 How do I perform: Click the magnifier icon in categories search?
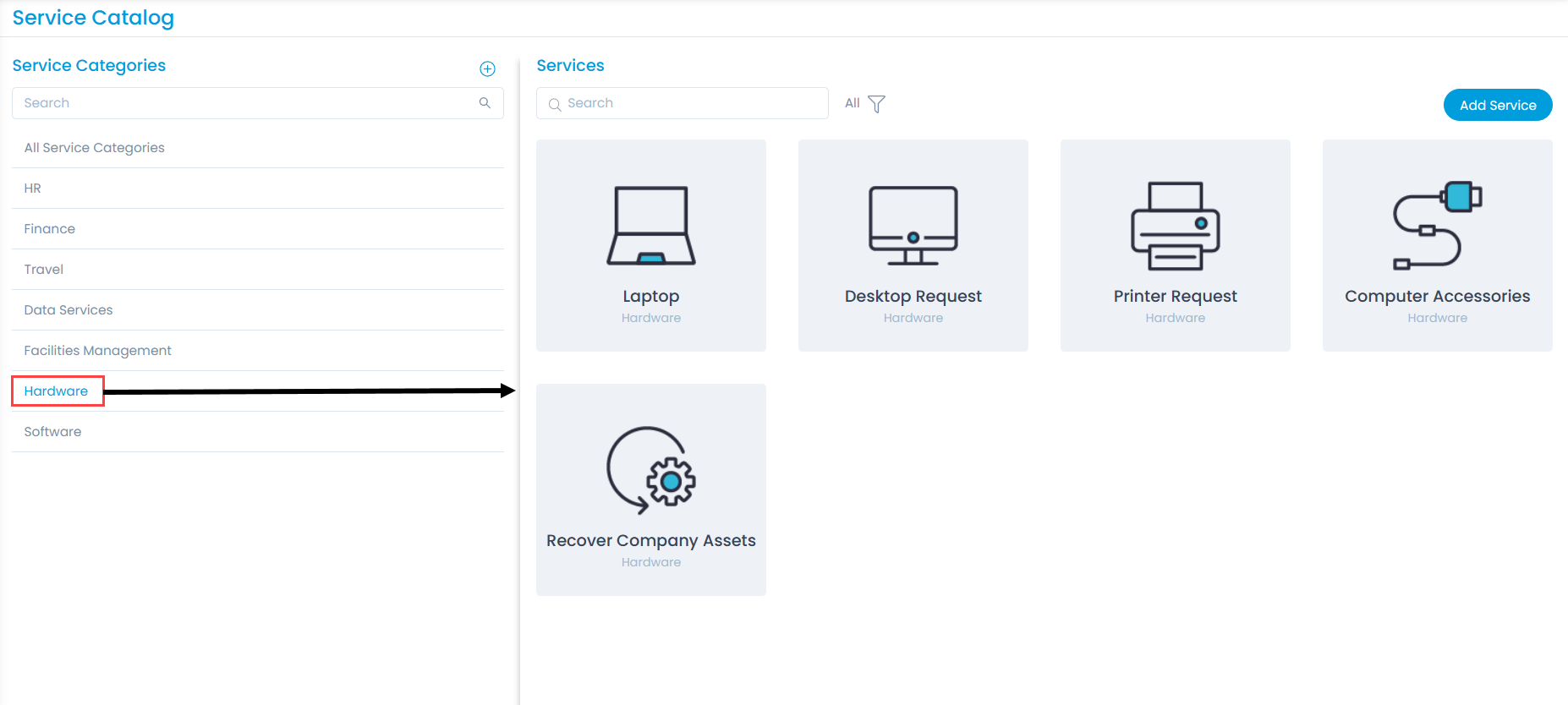(485, 103)
